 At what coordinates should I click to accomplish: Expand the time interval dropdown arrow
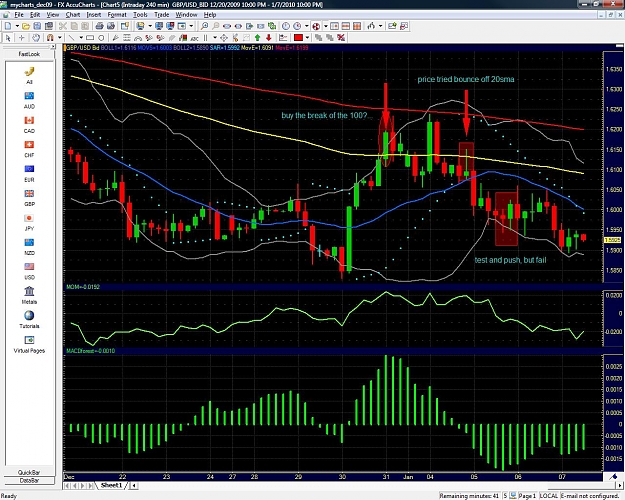click(307, 26)
